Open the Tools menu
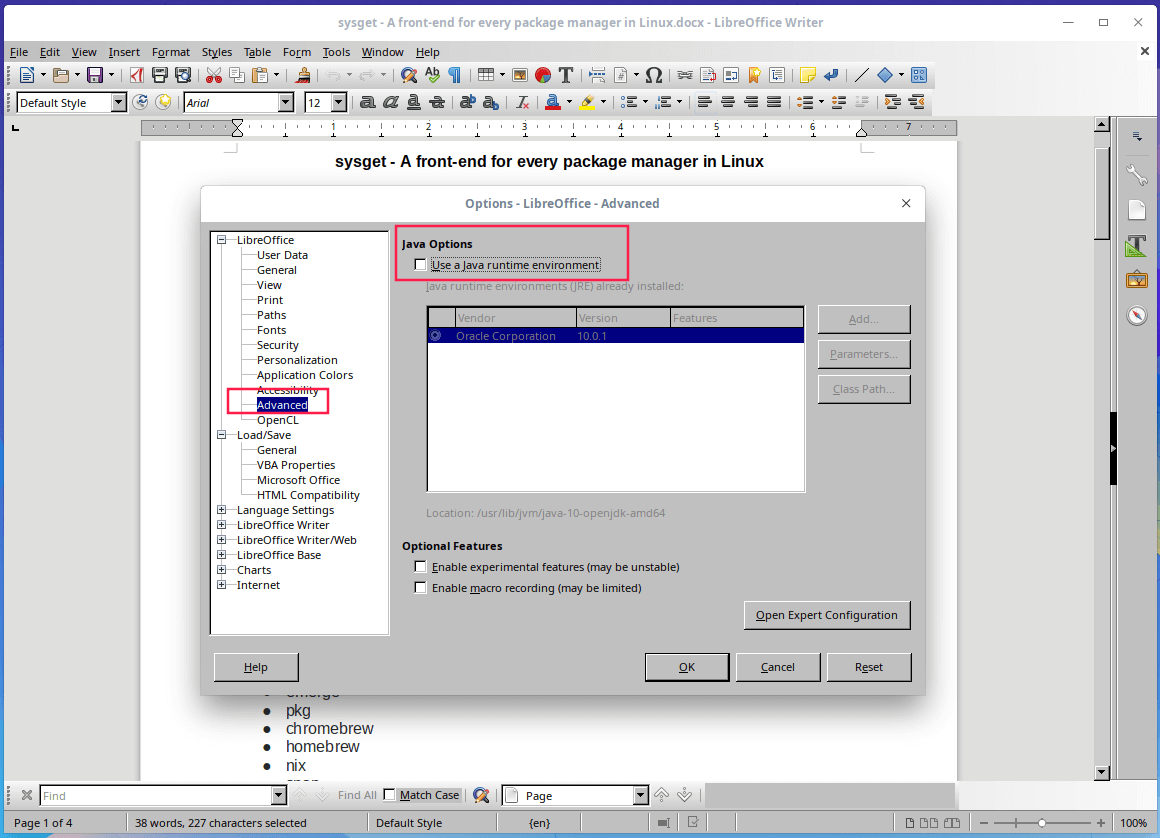The image size is (1160, 838). pyautogui.click(x=336, y=52)
